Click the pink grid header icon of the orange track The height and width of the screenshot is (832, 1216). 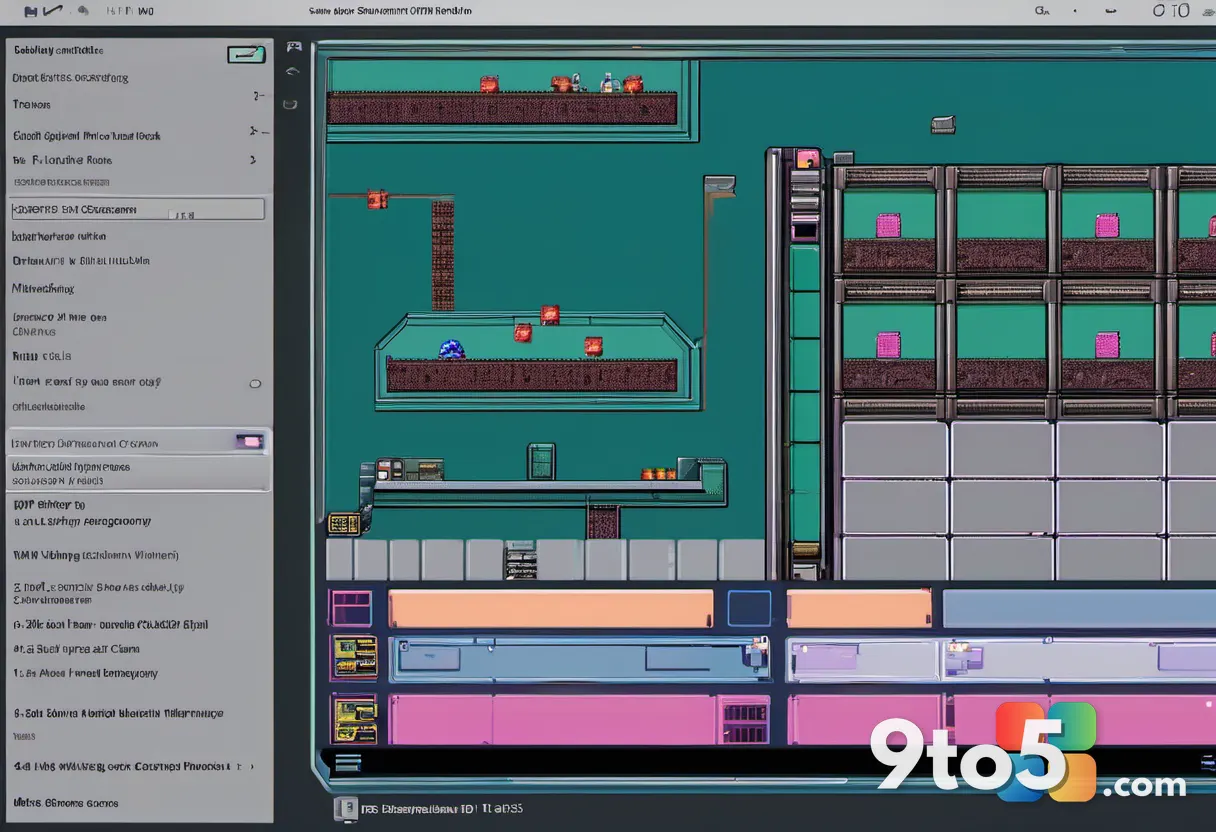[351, 608]
